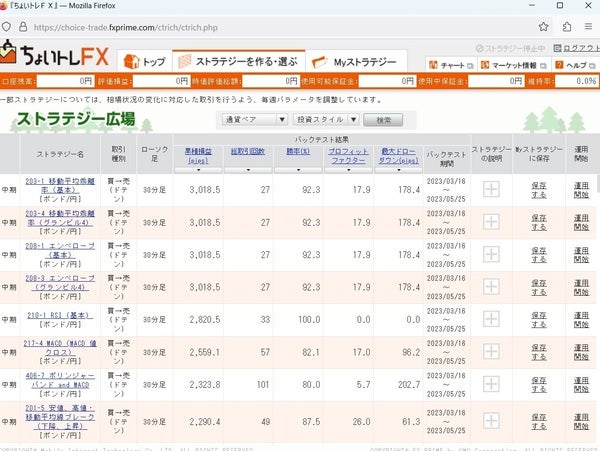Click 保存する for the 408-7 row

pyautogui.click(x=539, y=385)
